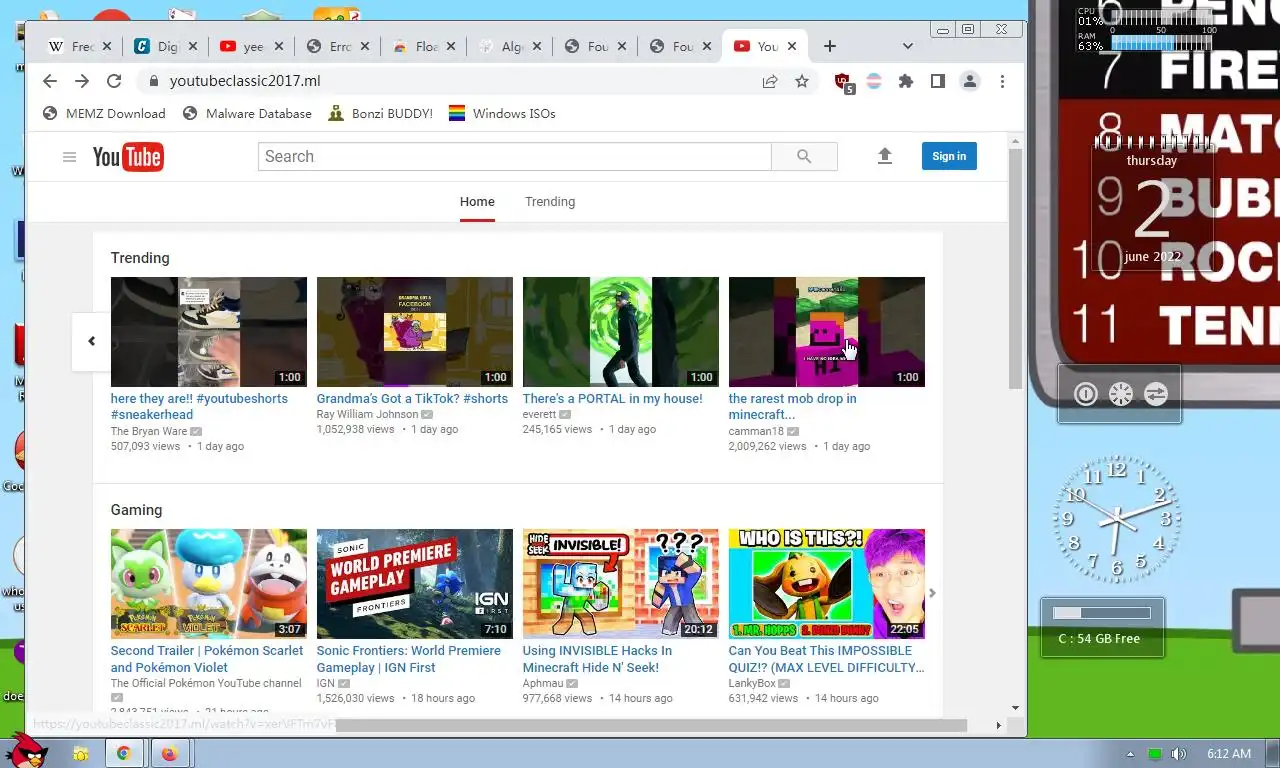Click the green network tray icon
The width and height of the screenshot is (1280, 768).
click(1155, 754)
